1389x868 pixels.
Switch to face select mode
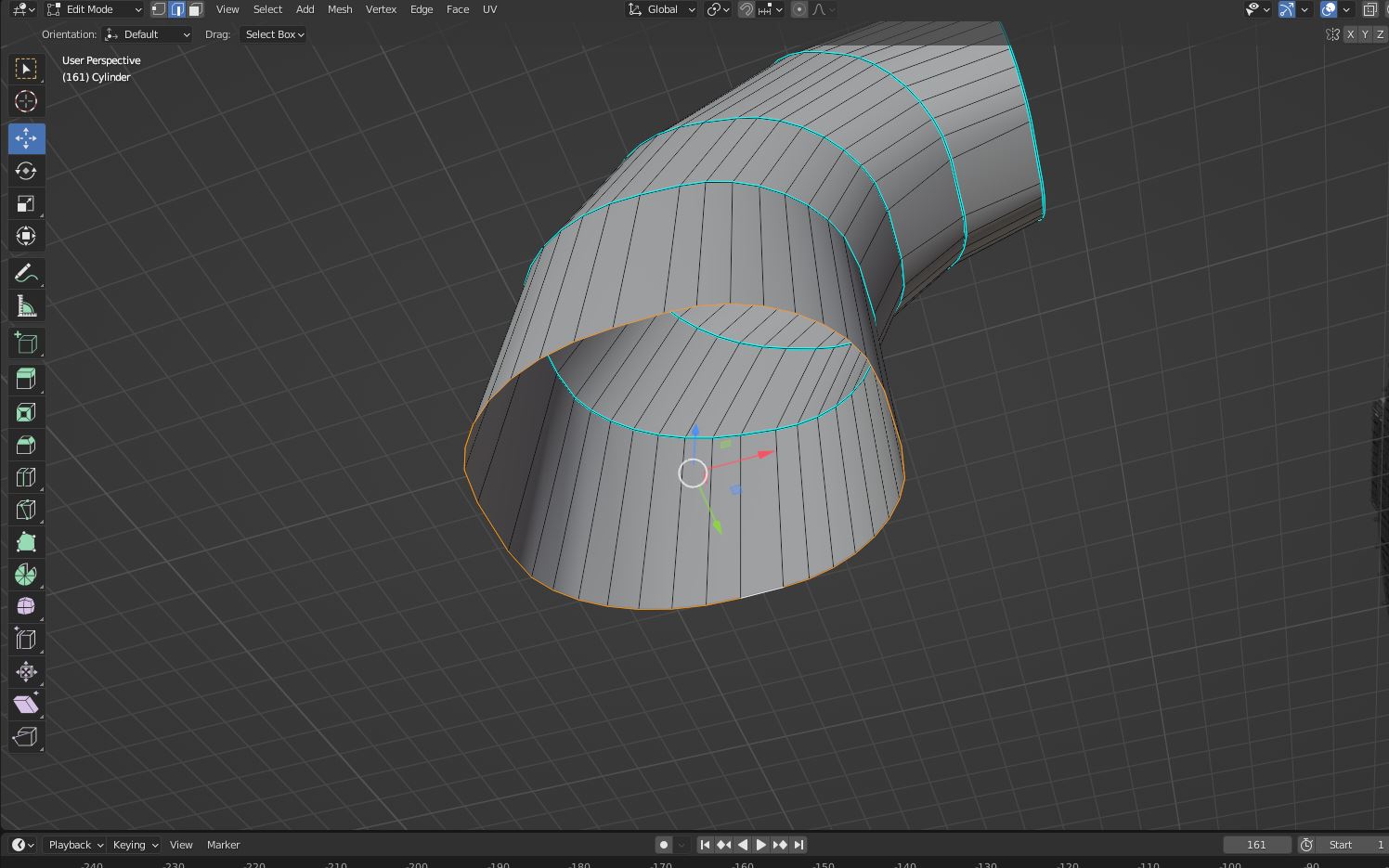[x=195, y=9]
